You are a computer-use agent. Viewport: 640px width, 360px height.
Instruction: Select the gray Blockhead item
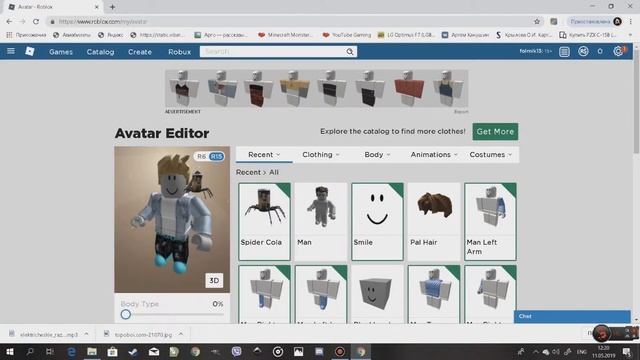(x=377, y=294)
